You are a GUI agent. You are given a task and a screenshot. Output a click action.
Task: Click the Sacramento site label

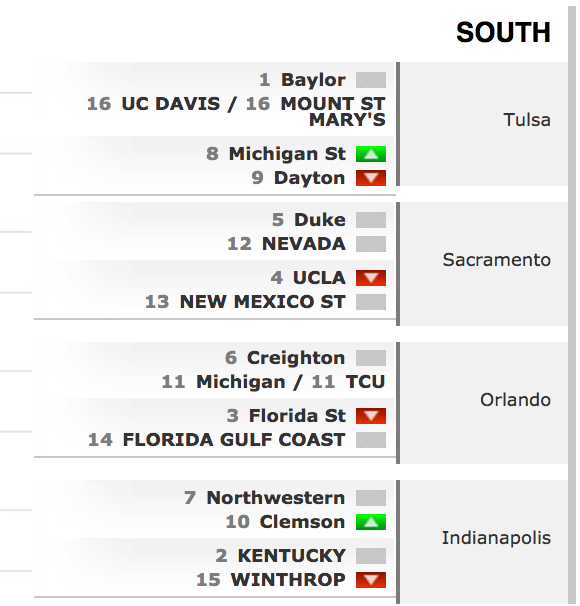point(497,260)
